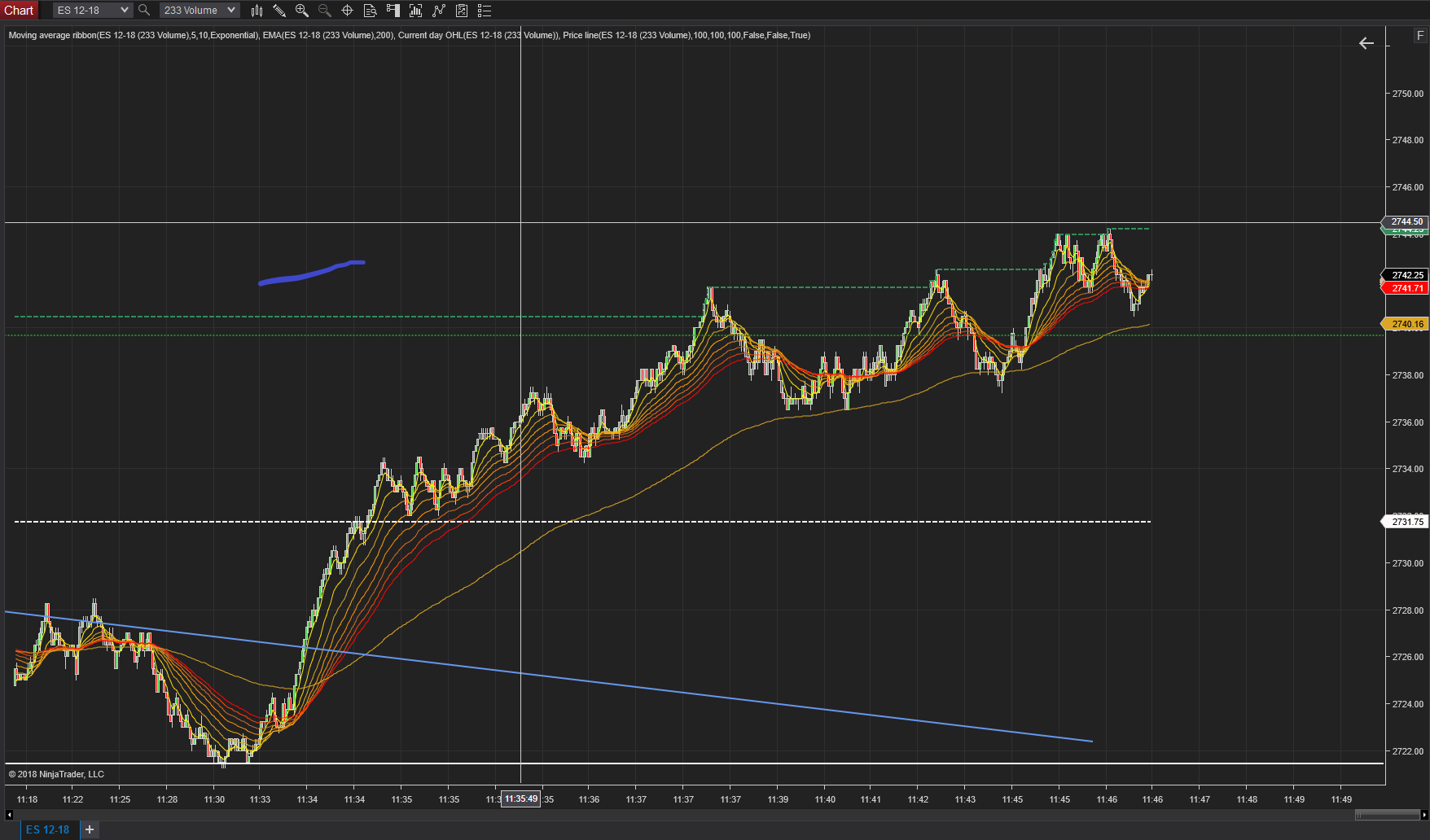Image resolution: width=1430 pixels, height=840 pixels.
Task: Click the indicator label text at chart top
Action: coord(410,35)
